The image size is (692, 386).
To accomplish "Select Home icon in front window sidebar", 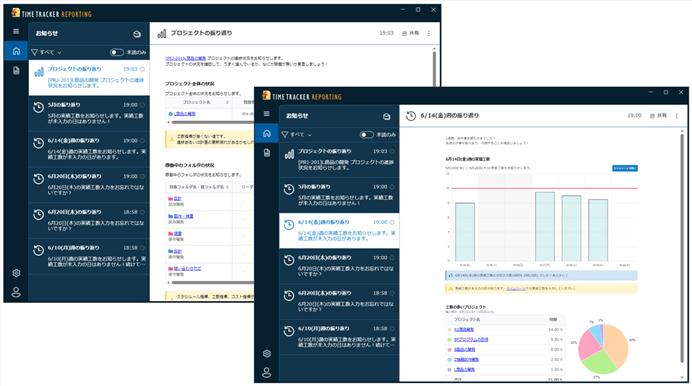I will tap(267, 133).
